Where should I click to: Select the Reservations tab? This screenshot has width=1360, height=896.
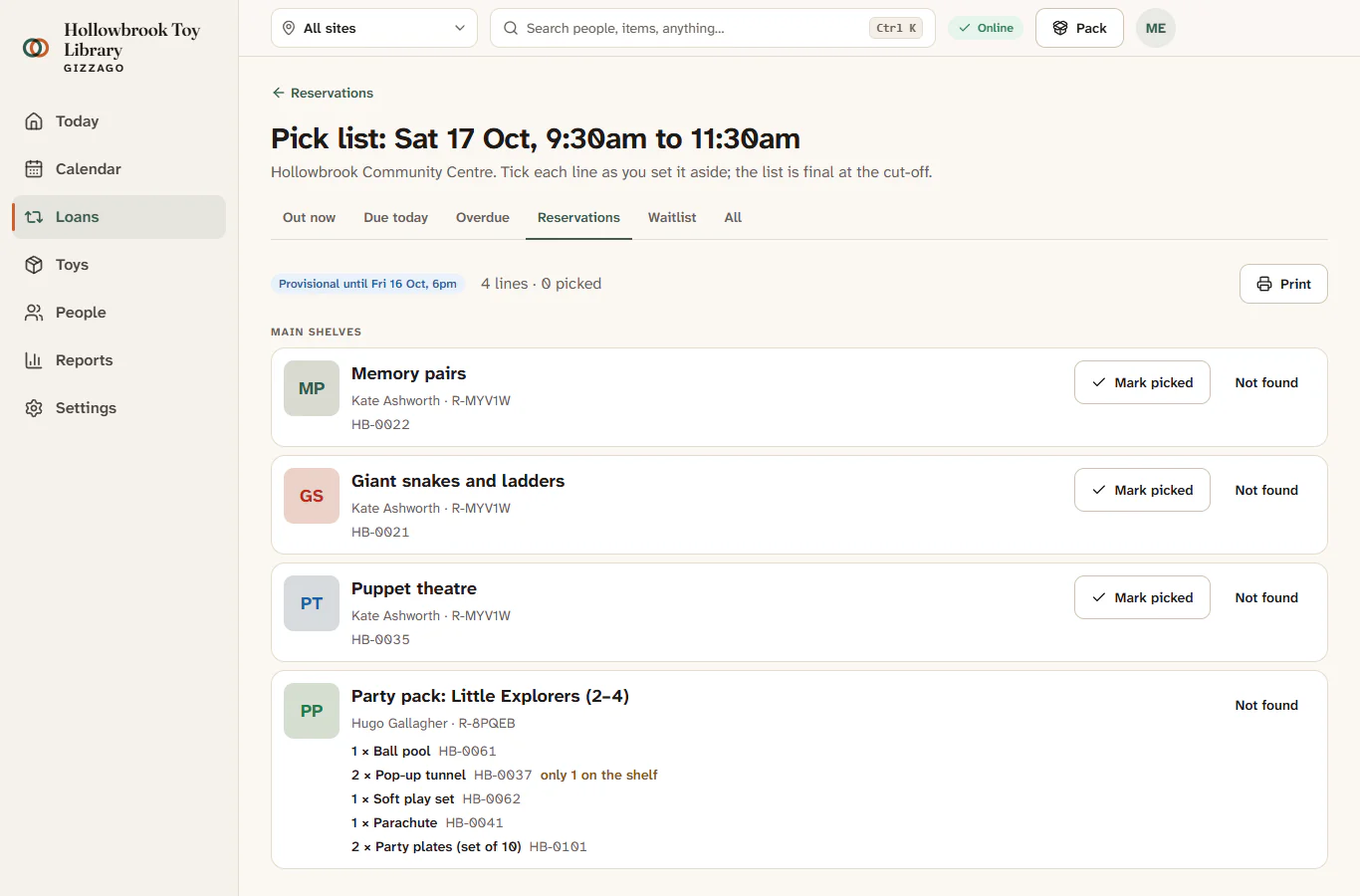click(x=578, y=217)
